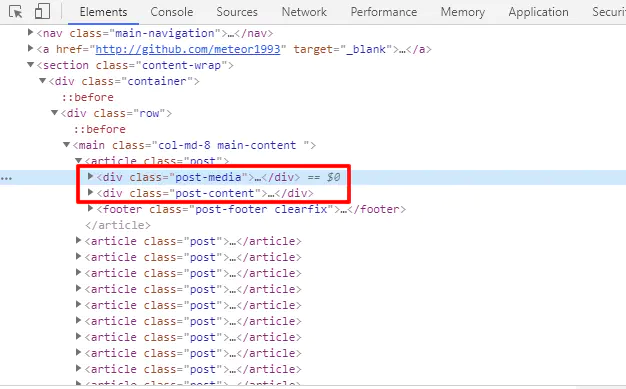626x389 pixels.
Task: Select the section class content-wrap row
Action: point(135,65)
